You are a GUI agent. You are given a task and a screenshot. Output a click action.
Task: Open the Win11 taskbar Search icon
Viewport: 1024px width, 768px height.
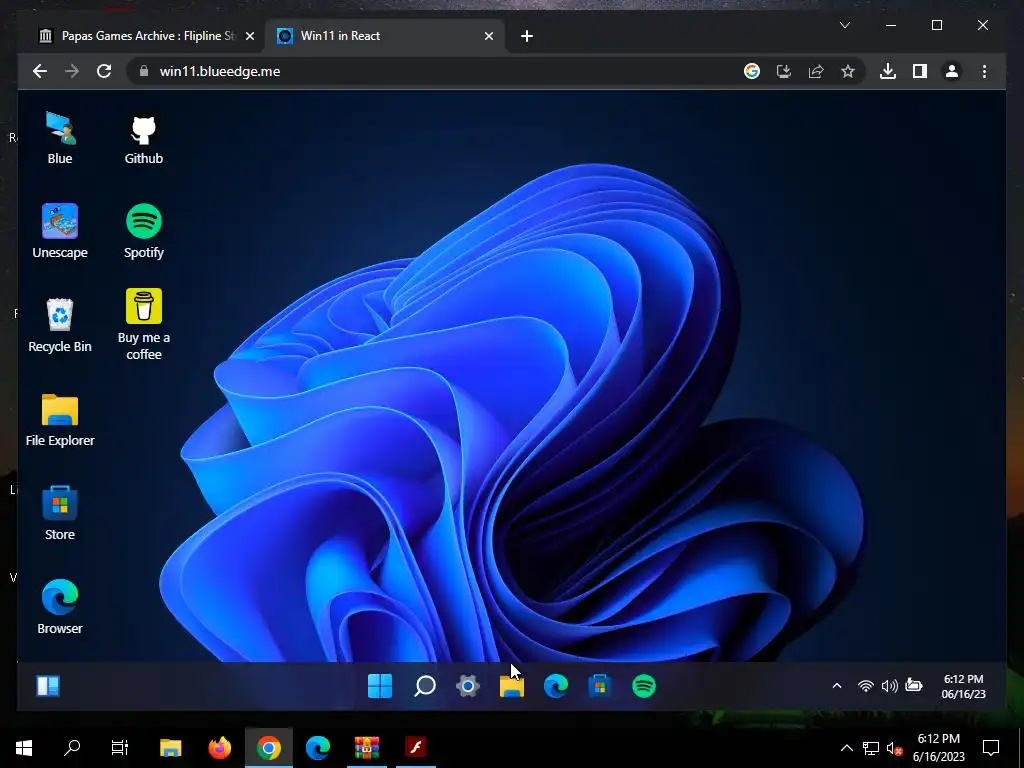coord(424,686)
